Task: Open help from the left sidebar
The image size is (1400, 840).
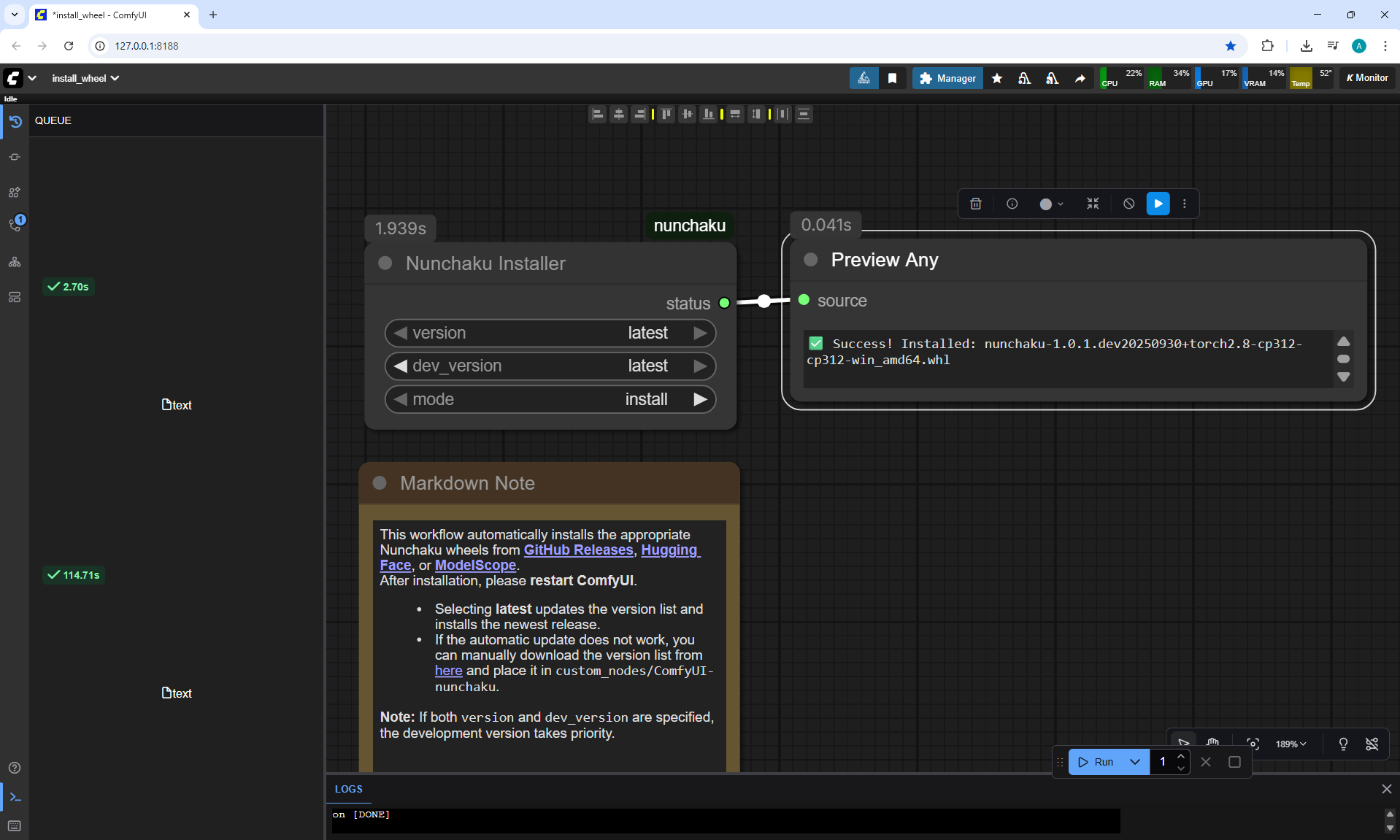Action: (x=15, y=768)
